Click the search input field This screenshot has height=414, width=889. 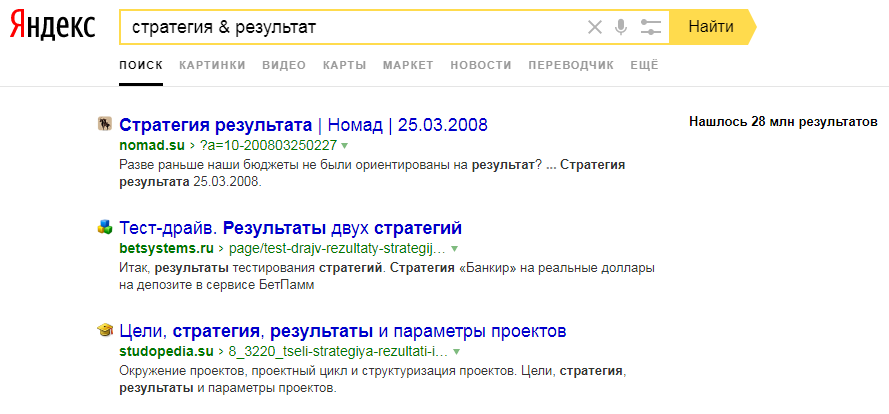pyautogui.click(x=350, y=27)
